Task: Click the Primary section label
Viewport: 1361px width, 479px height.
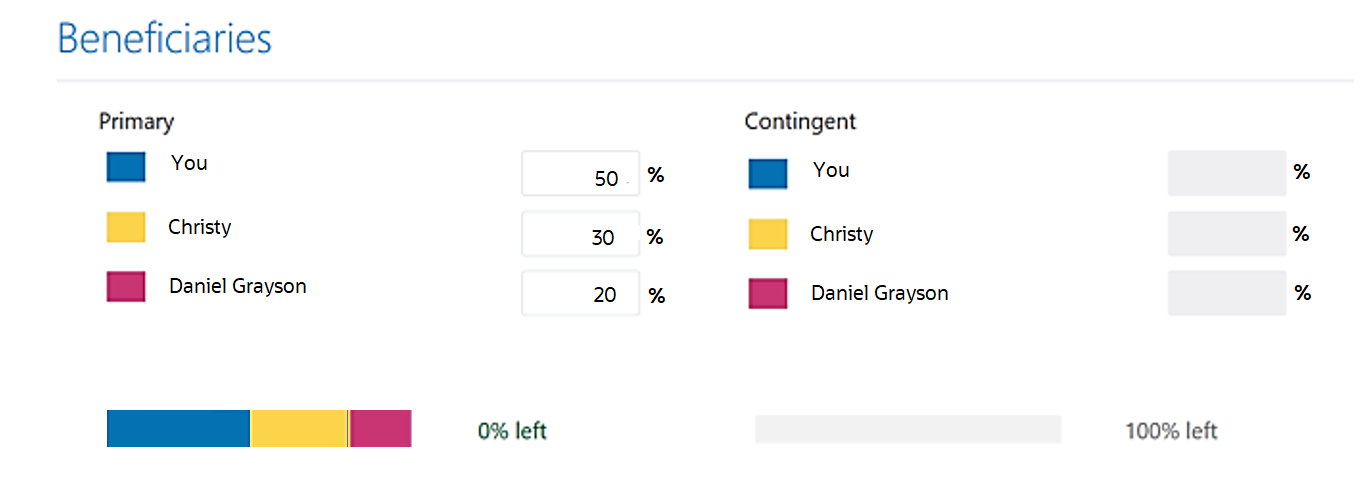Action: tap(136, 122)
